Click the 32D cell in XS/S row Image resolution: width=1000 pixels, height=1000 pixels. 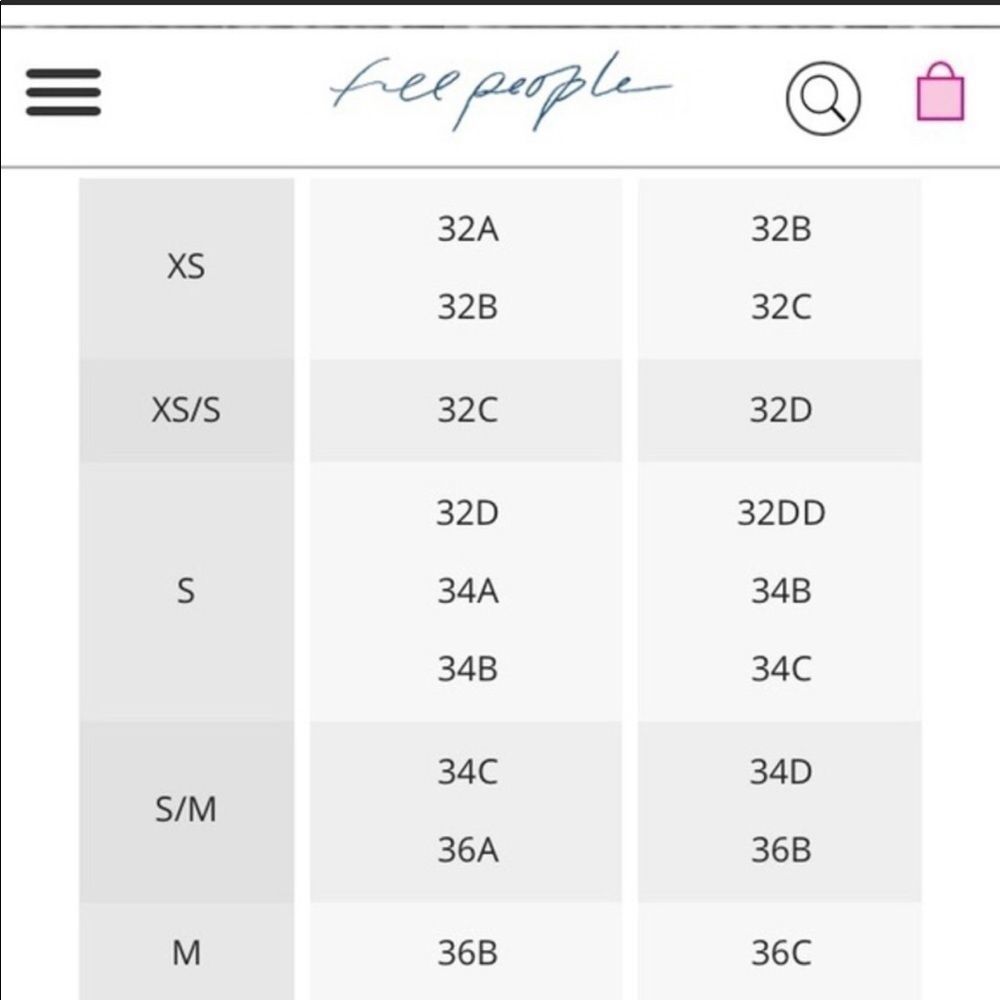781,410
